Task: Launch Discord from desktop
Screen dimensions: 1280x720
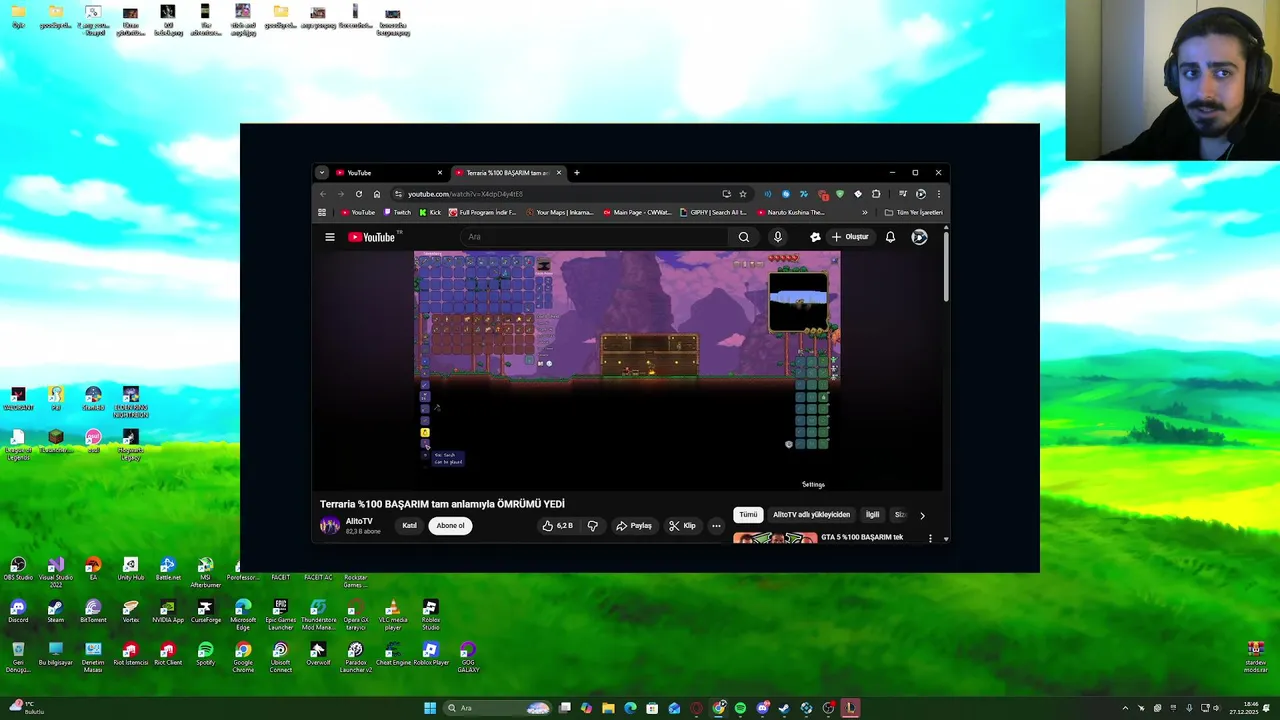Action: pos(18,611)
